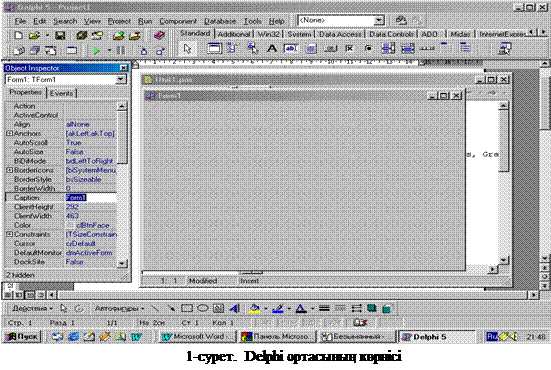Click the Open file folder icon
The image size is (551, 370).
point(34,35)
